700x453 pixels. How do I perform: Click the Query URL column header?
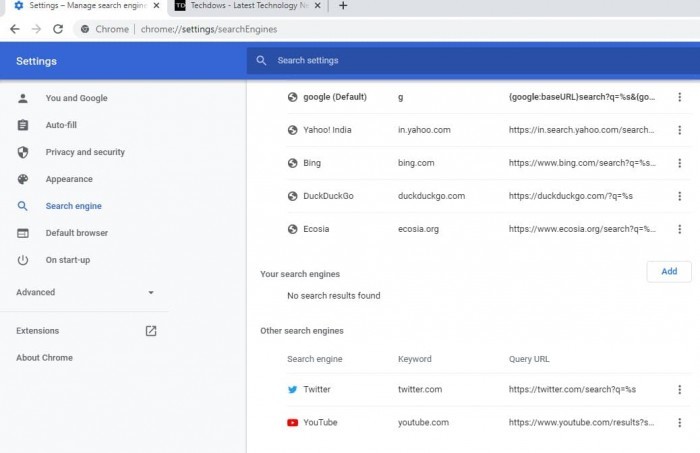529,359
